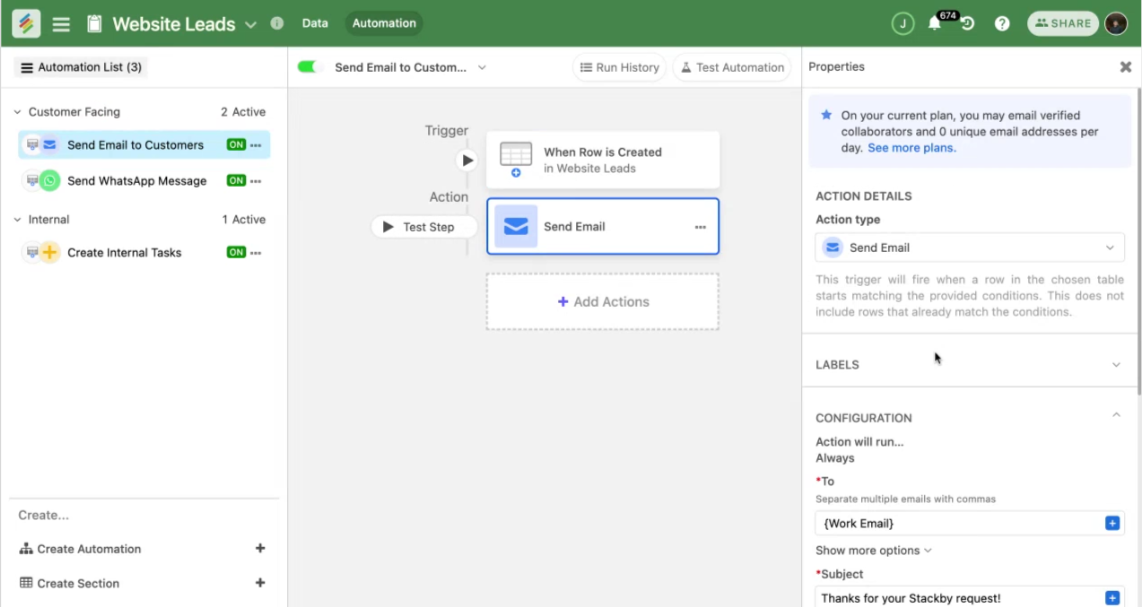
Task: Open the hamburger main menu
Action: [x=61, y=24]
